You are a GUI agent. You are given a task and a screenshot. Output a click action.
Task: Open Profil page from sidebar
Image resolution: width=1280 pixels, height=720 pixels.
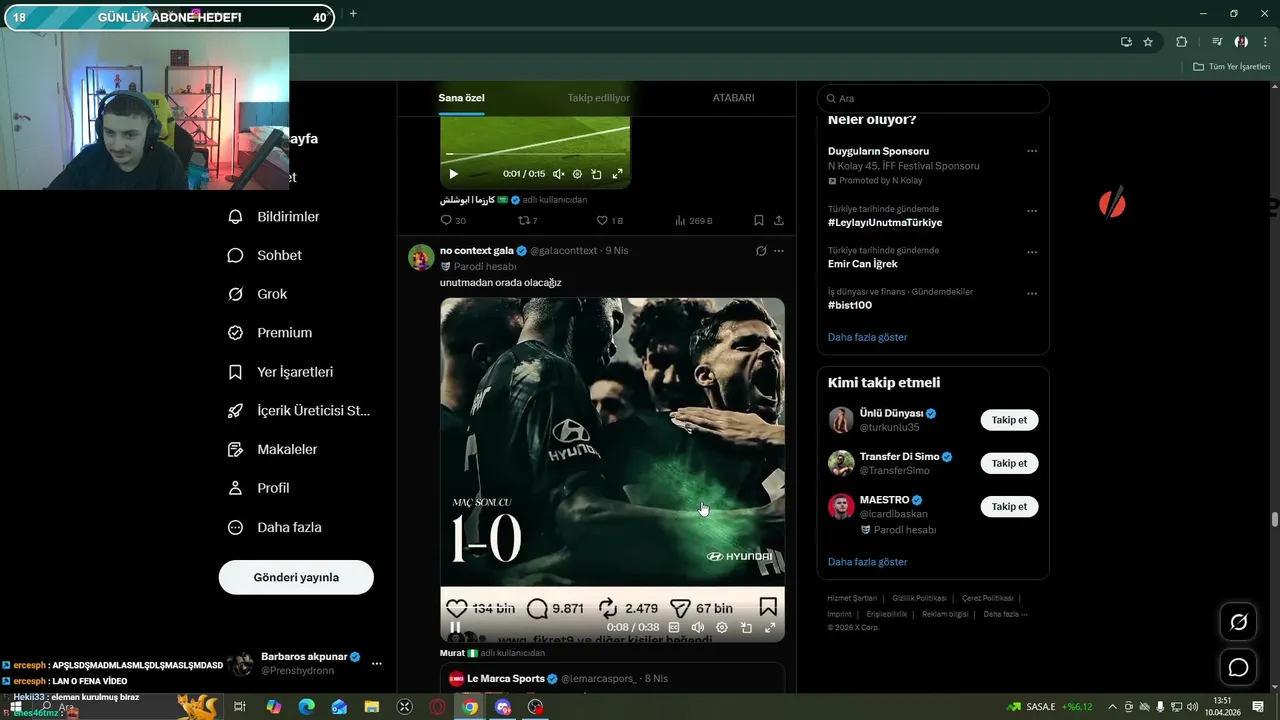tap(259, 488)
